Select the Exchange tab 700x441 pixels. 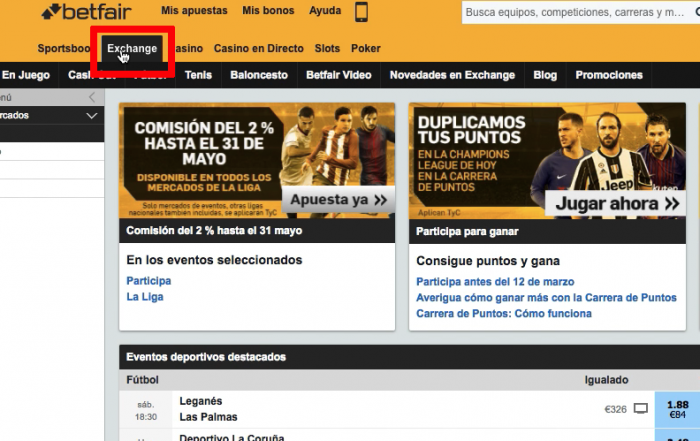click(132, 48)
